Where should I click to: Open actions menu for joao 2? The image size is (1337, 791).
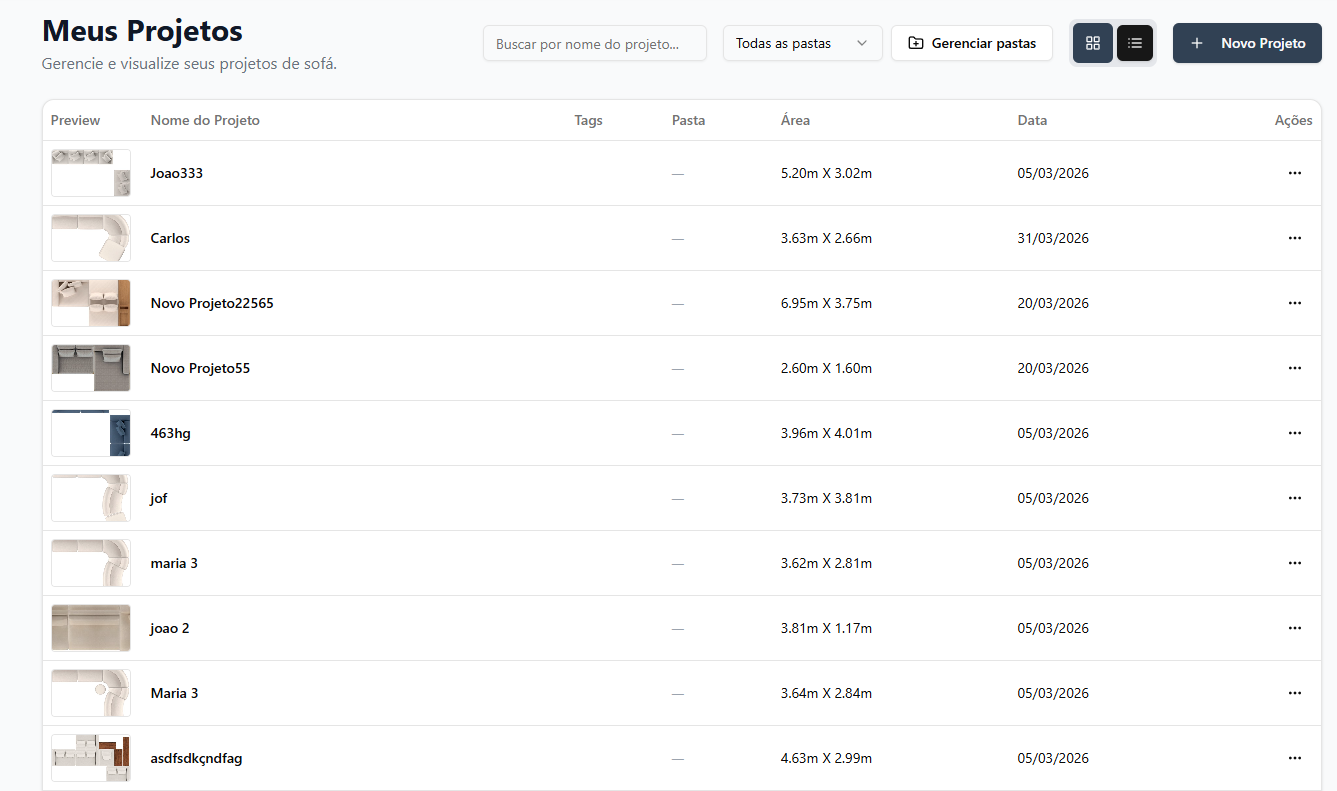pyautogui.click(x=1295, y=628)
